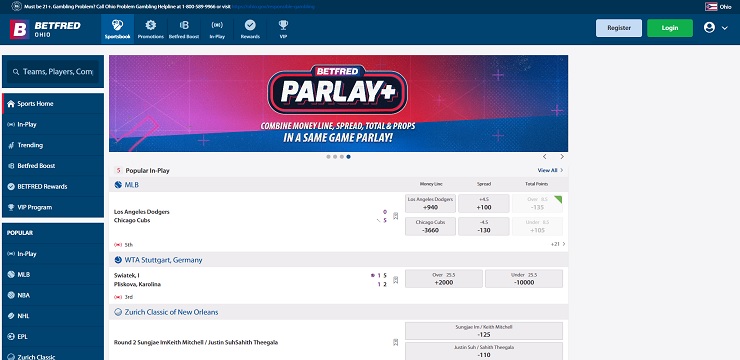Viewport: 740px width, 360px height.
Task: Select spread -4.5 at -130
Action: point(484,226)
